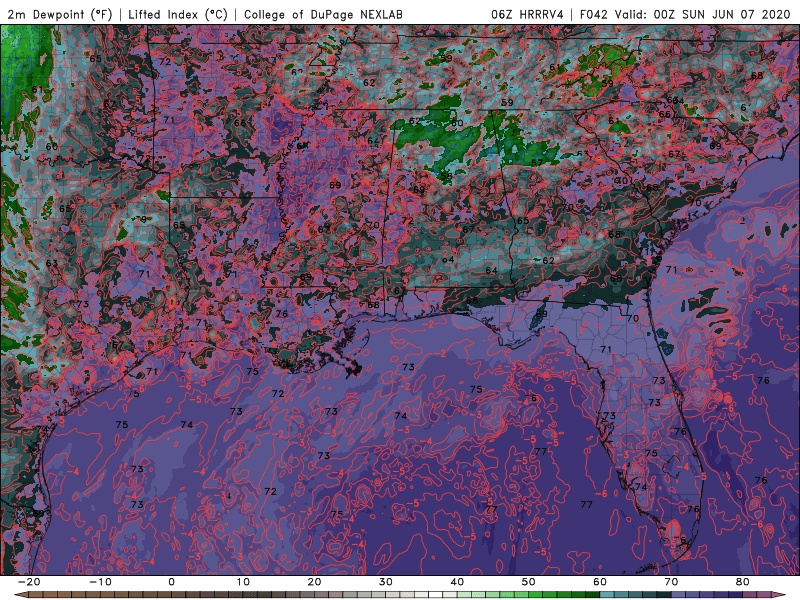This screenshot has height=600, width=800.
Task: Click the 80 tick label on the colorbar
Action: [x=743, y=582]
